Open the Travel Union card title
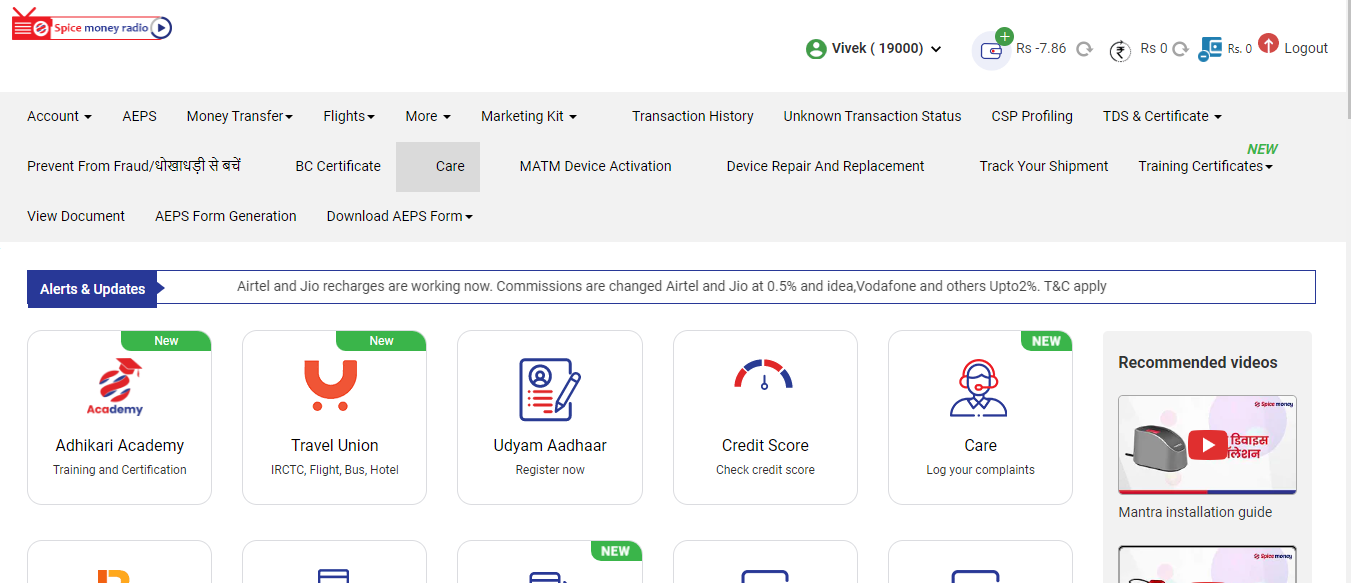 335,445
